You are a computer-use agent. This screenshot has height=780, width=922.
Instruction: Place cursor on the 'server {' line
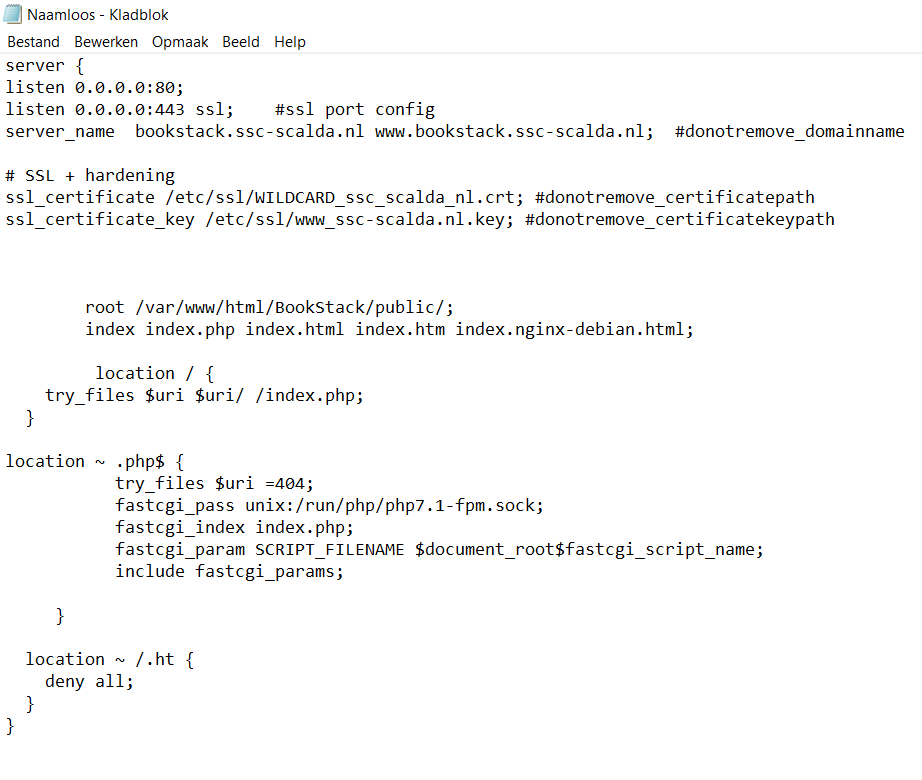click(35, 65)
